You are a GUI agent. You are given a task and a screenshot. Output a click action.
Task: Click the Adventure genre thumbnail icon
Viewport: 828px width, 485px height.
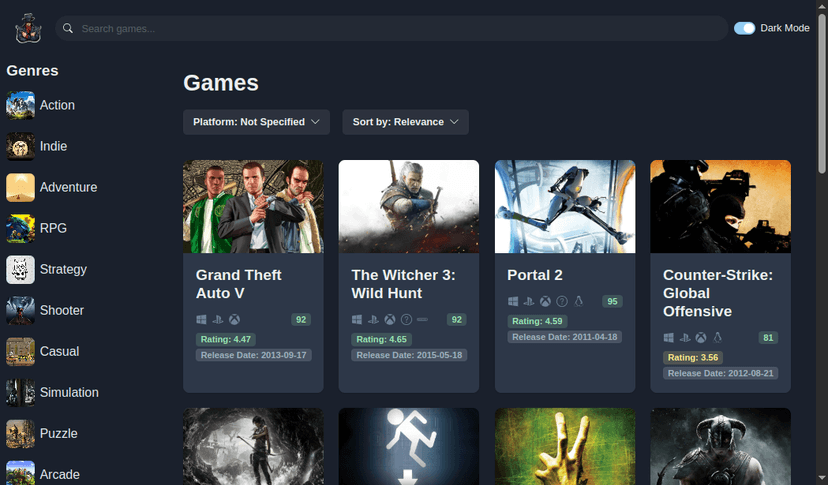[x=21, y=188]
